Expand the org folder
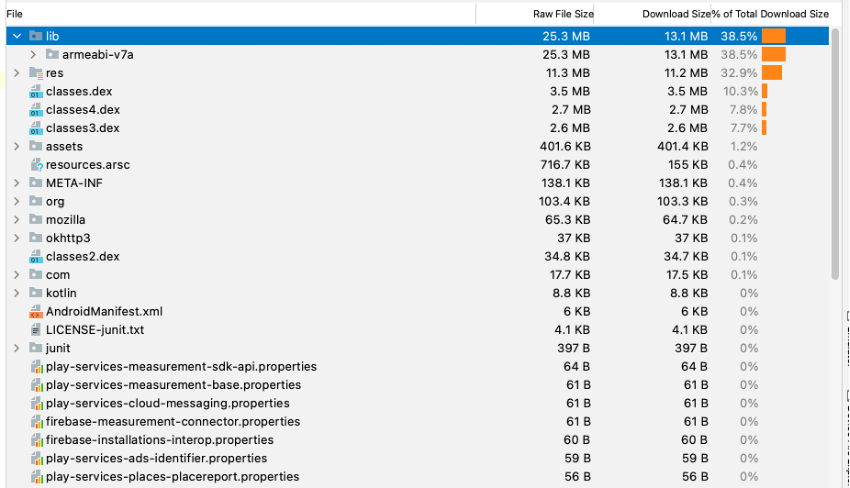The height and width of the screenshot is (488, 850). click(x=17, y=201)
